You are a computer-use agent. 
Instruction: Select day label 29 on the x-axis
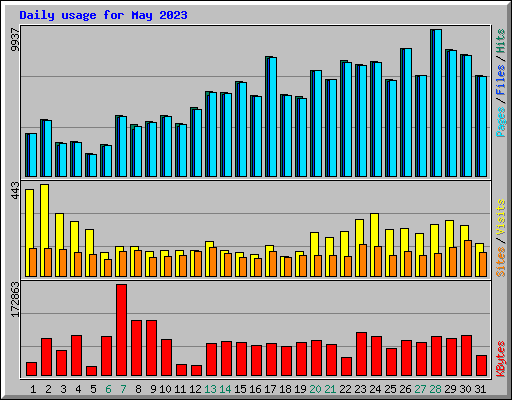[x=450, y=389]
